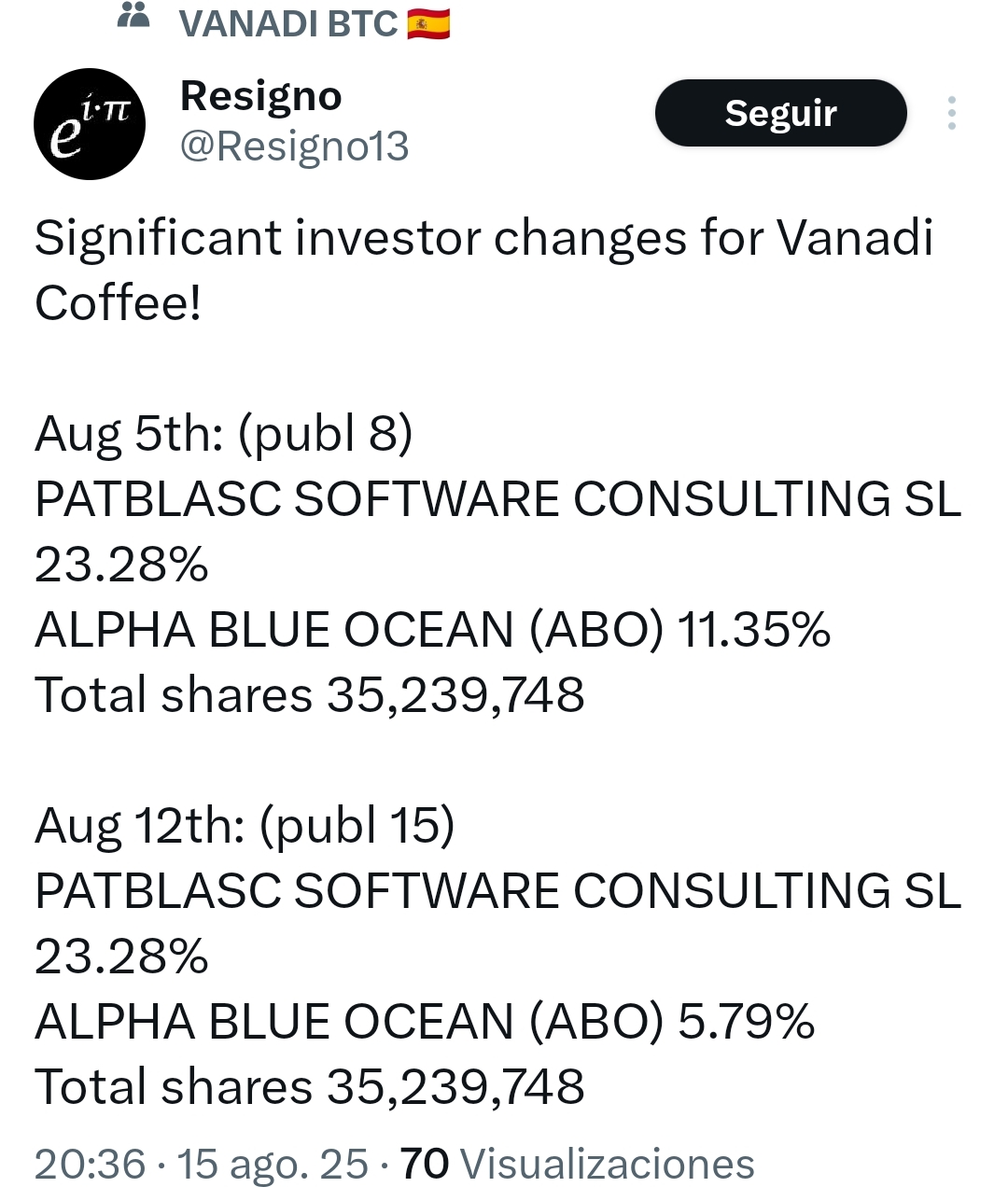Screen dimensions: 1008x1187
Task: Tap Total shares line below 5.79% entry
Action: click(x=309, y=1087)
